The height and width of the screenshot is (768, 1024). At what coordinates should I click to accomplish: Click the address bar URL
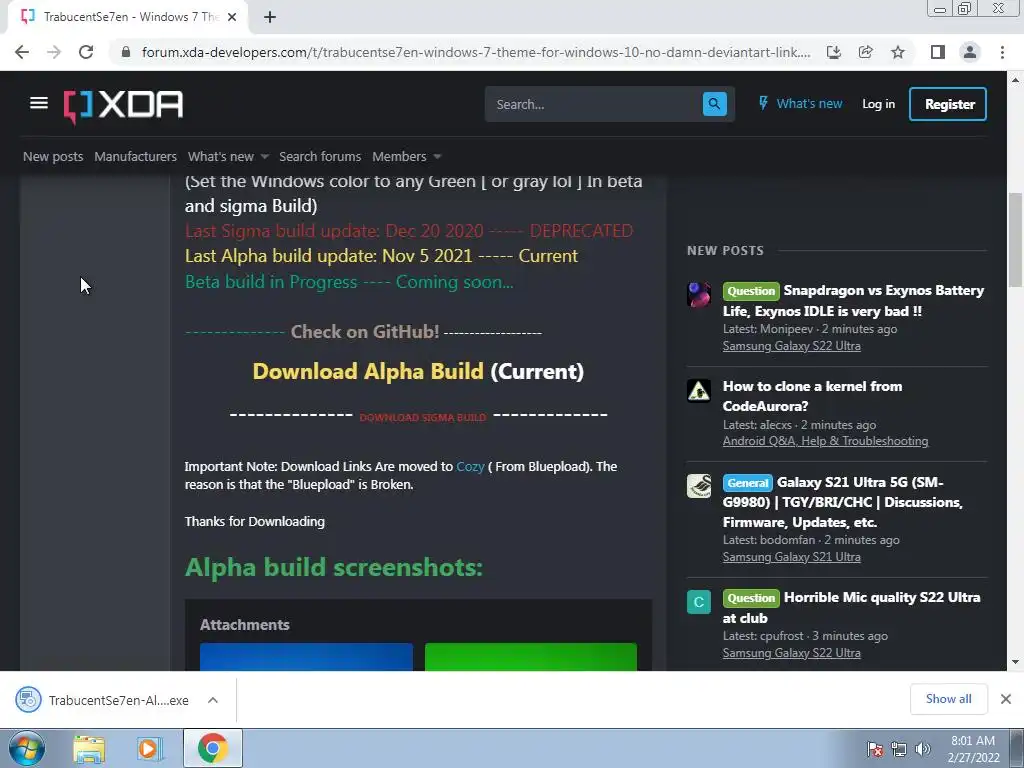(476, 52)
